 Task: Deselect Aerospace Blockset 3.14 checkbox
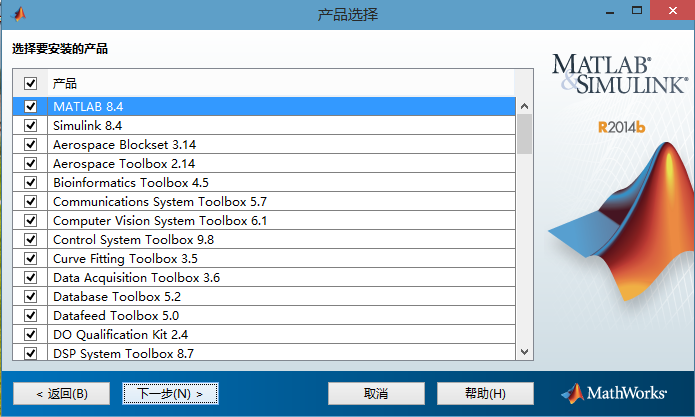30,144
